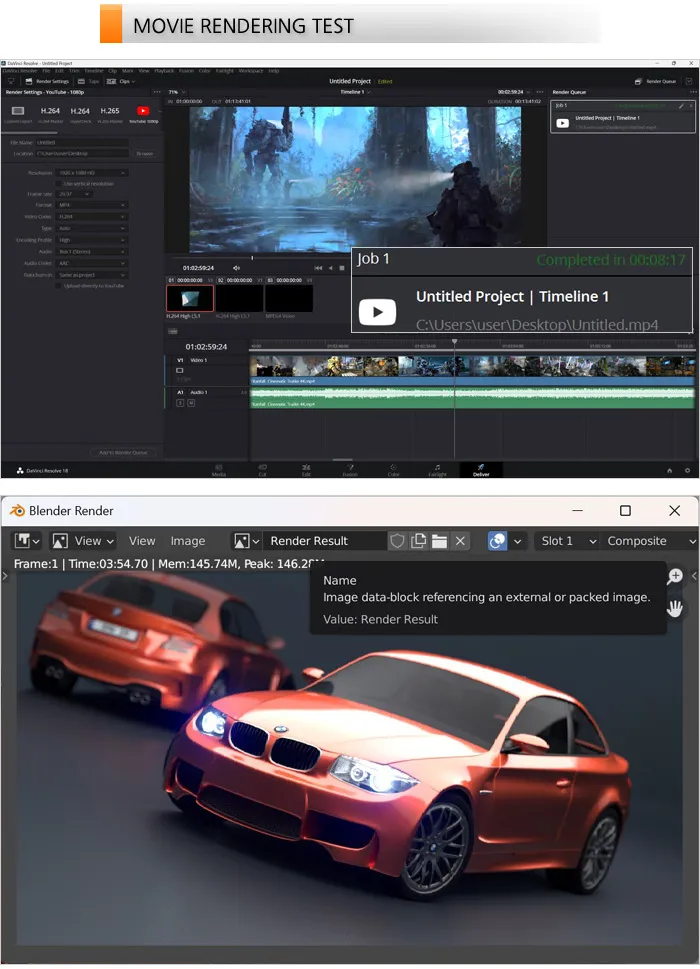The height and width of the screenshot is (969, 700).
Task: Select the pan hand tool icon
Action: click(x=675, y=609)
